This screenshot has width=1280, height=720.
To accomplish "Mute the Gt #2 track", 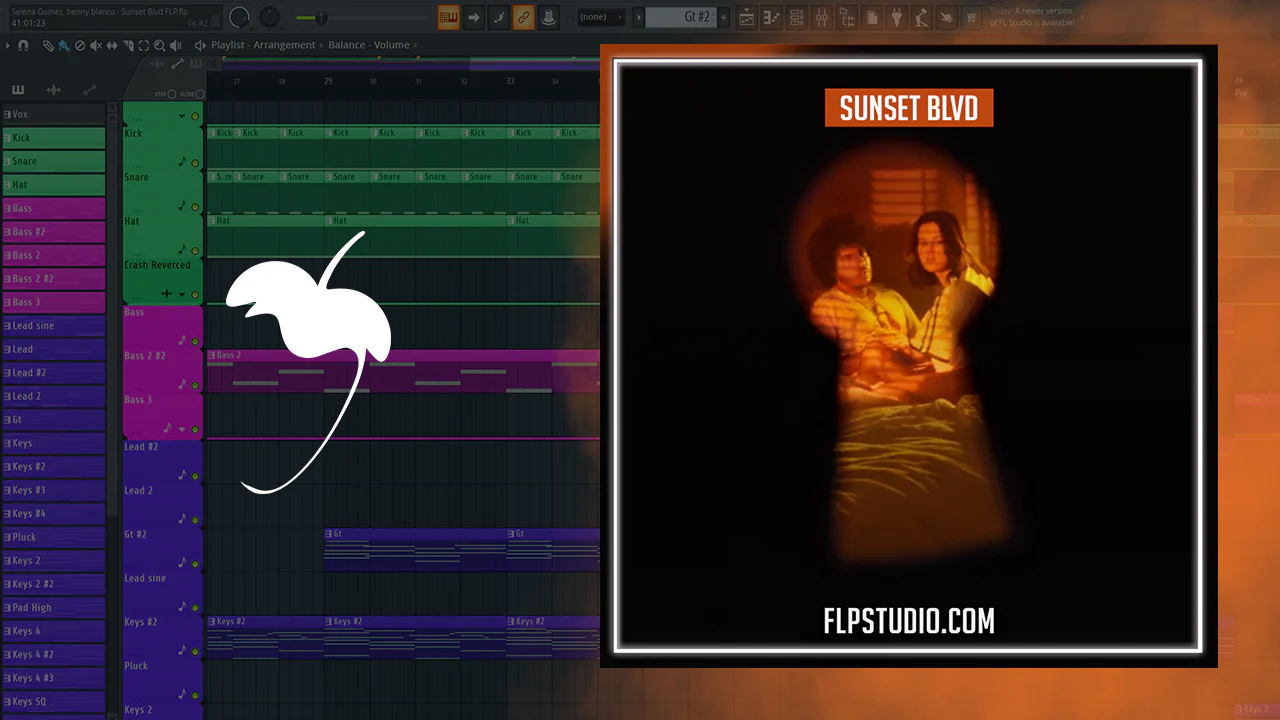I will 195,563.
